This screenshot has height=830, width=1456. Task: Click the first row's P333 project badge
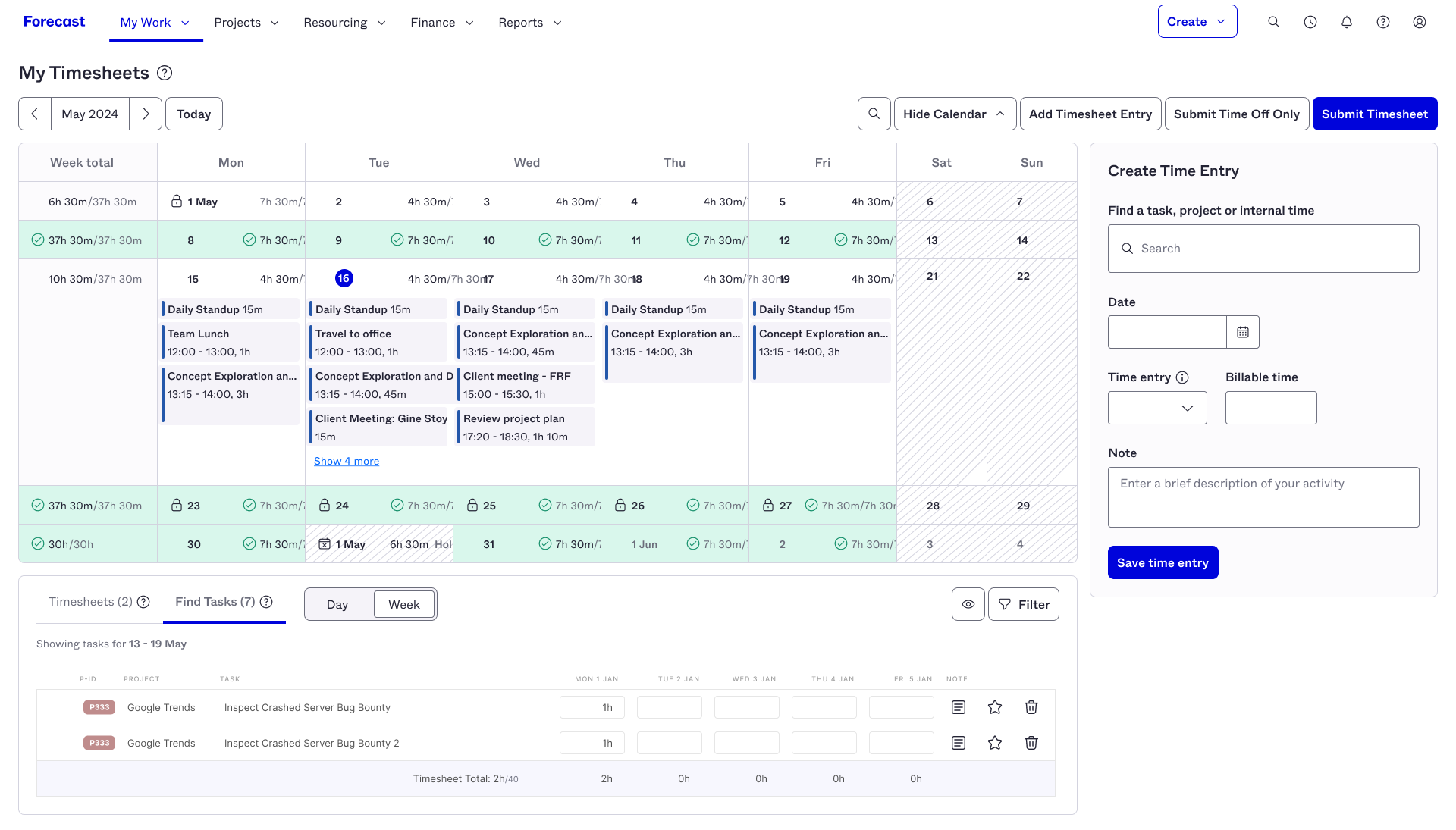click(x=99, y=707)
